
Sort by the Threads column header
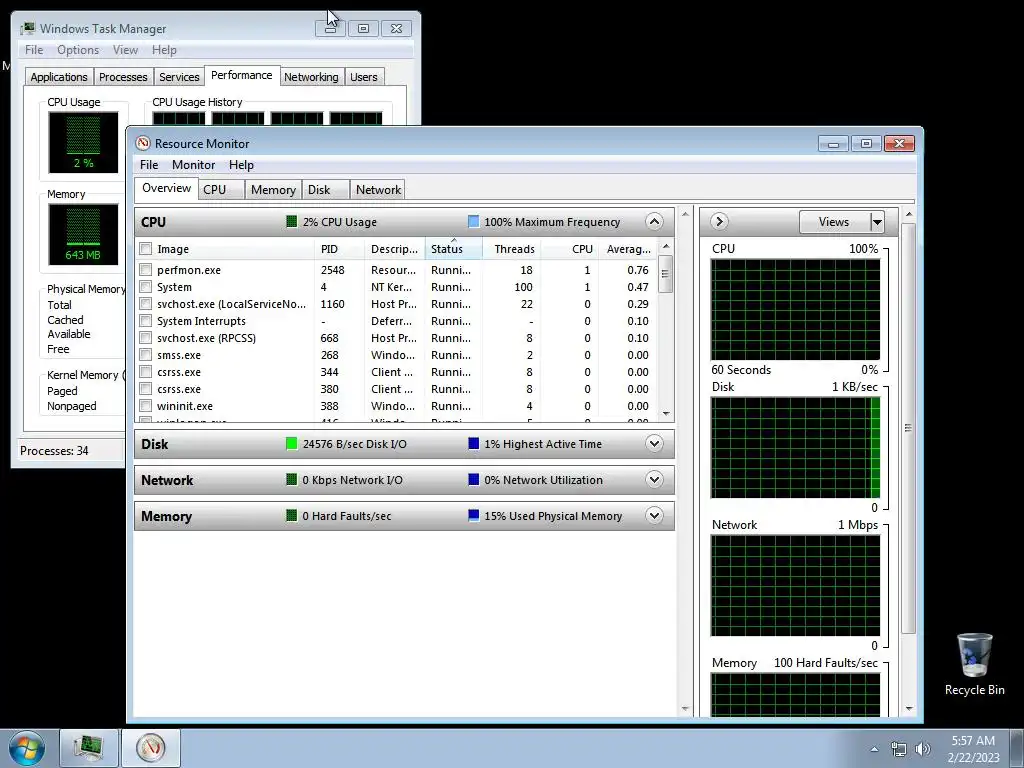[512, 249]
